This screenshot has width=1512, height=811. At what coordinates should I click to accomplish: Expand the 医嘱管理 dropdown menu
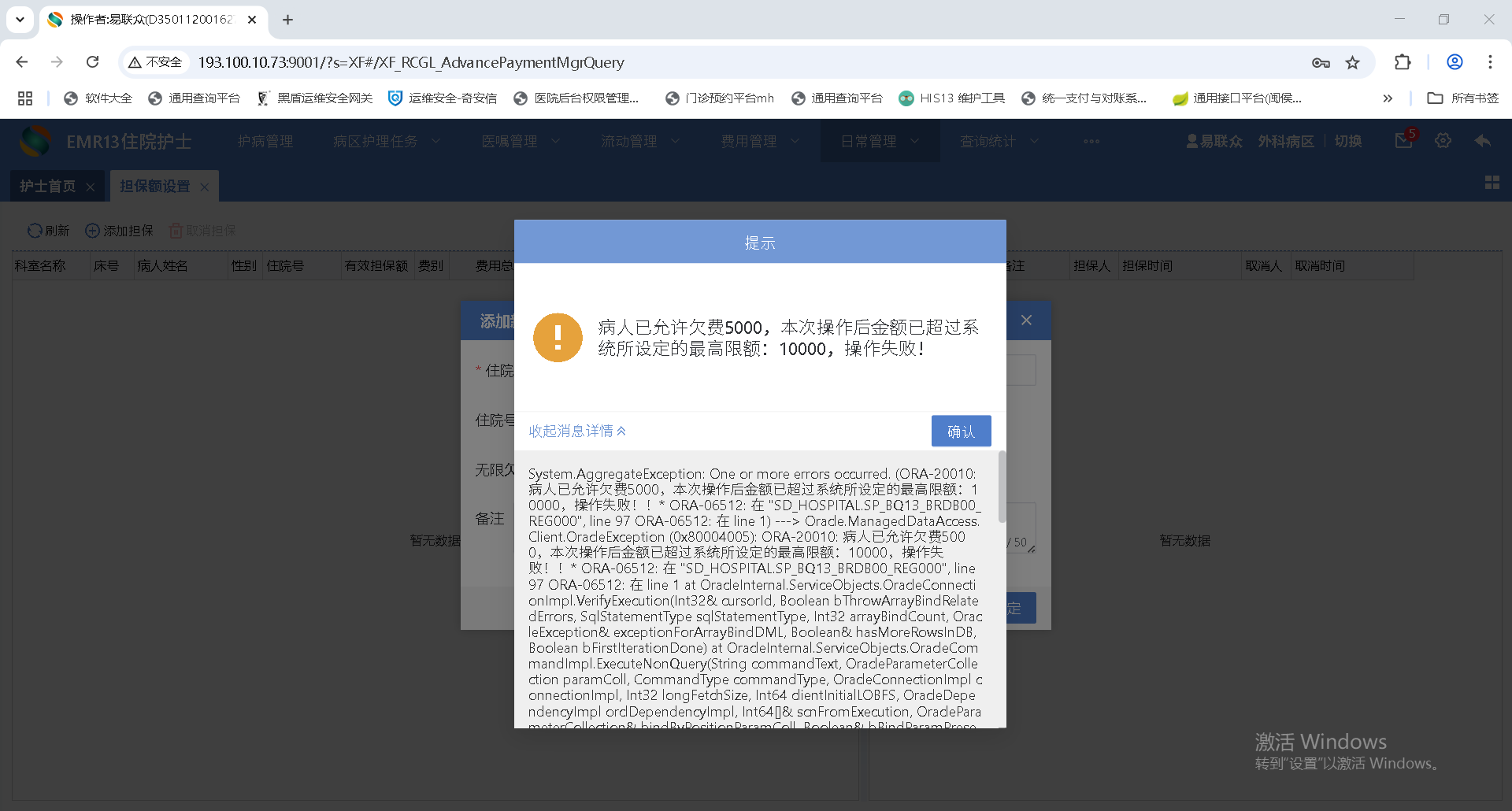tap(521, 141)
